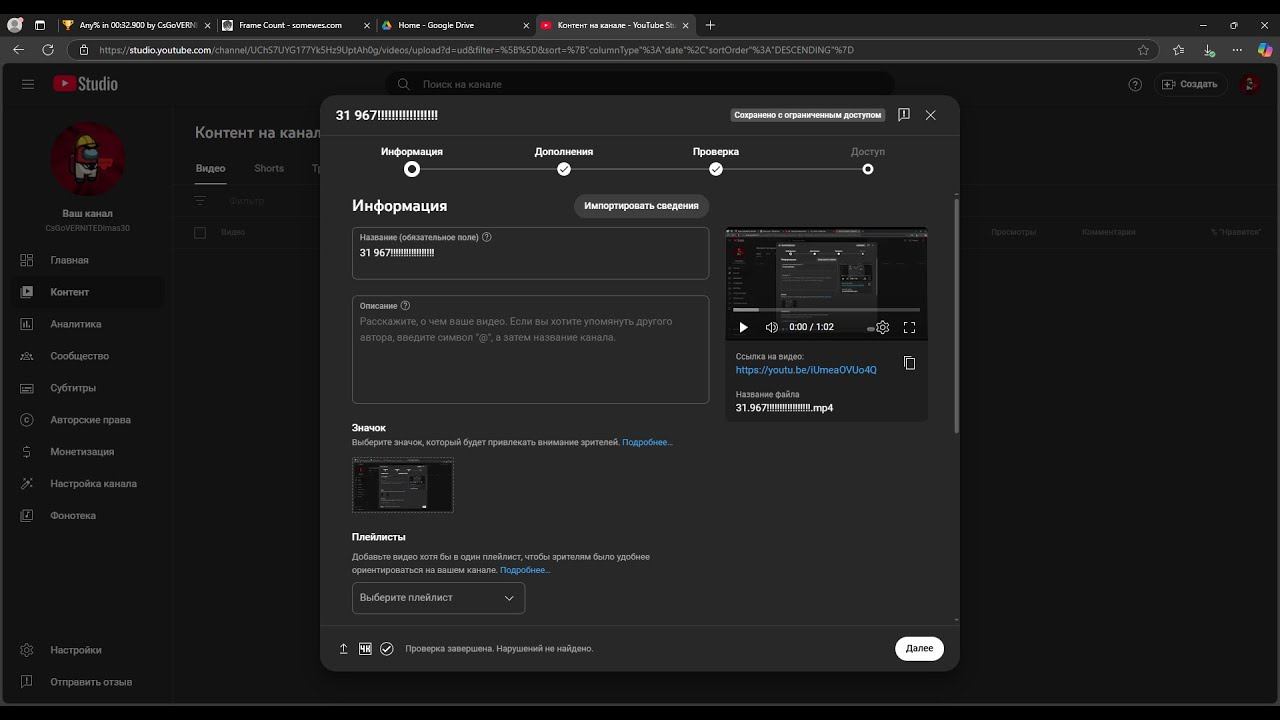Click Отправить отзыв in the sidebar
Screen dimensions: 1280x720
point(86,682)
